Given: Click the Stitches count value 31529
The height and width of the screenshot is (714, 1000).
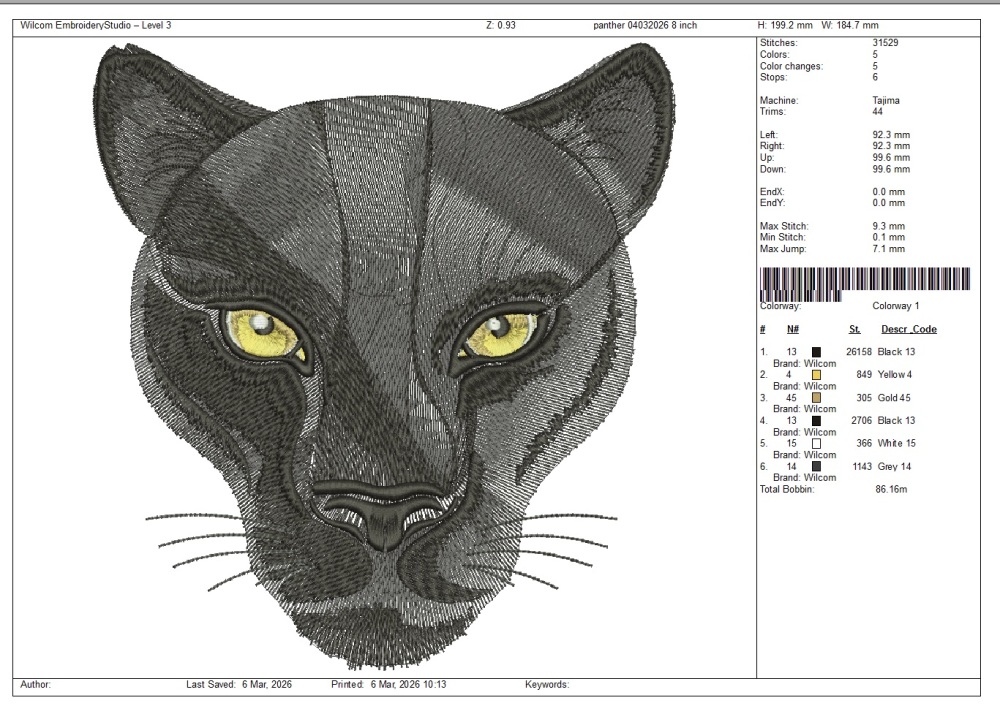Looking at the screenshot, I should tap(886, 45).
